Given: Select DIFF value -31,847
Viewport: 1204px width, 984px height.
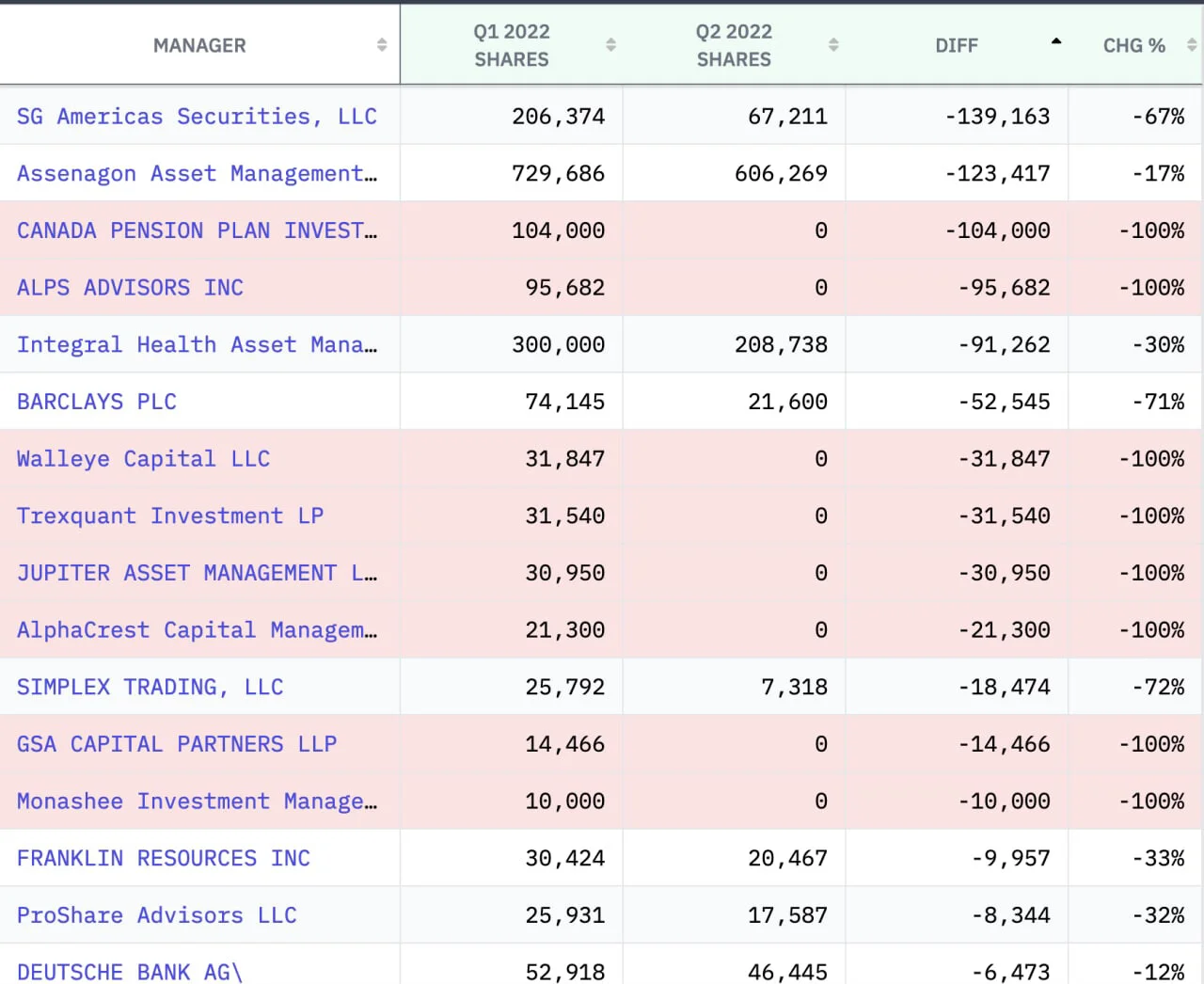Looking at the screenshot, I should click(1004, 459).
